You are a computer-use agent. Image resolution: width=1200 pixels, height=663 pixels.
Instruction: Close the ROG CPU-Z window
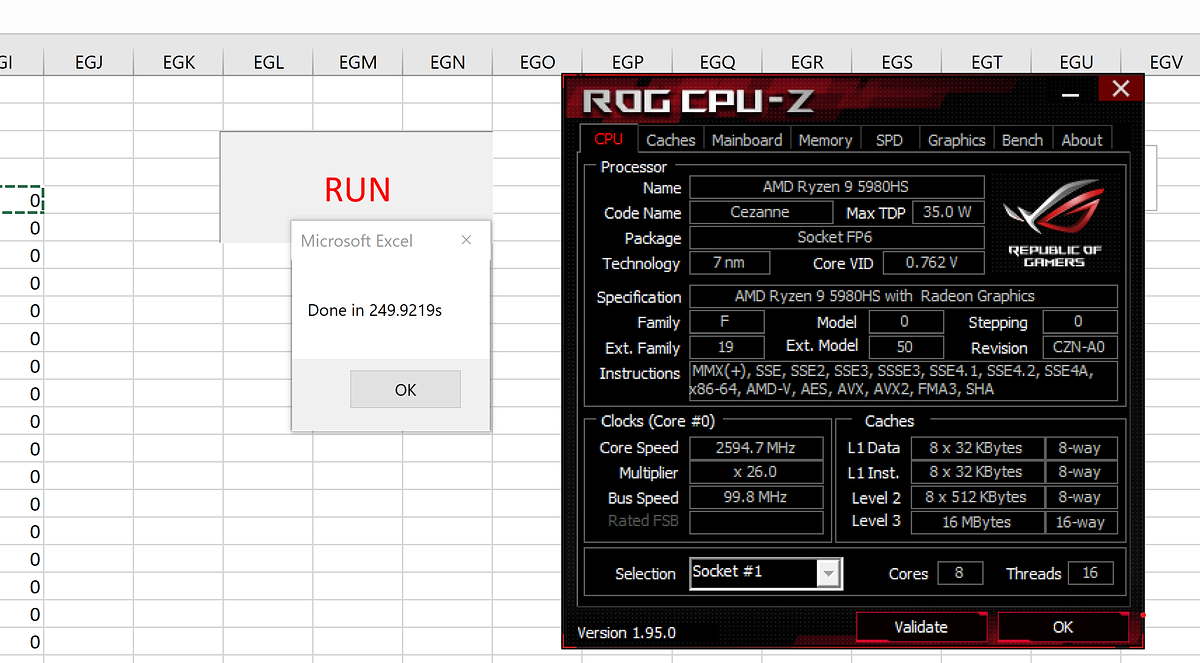[x=1120, y=88]
